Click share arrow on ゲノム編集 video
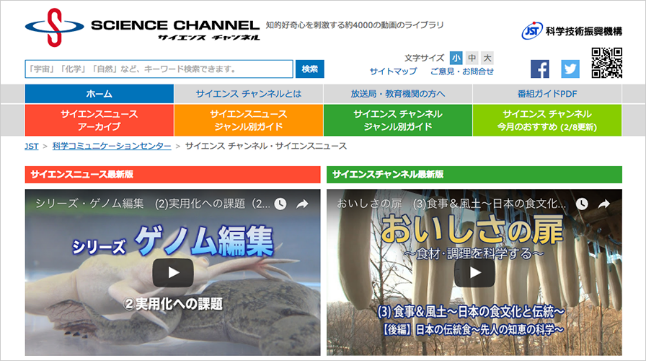646x361 pixels. pos(302,204)
